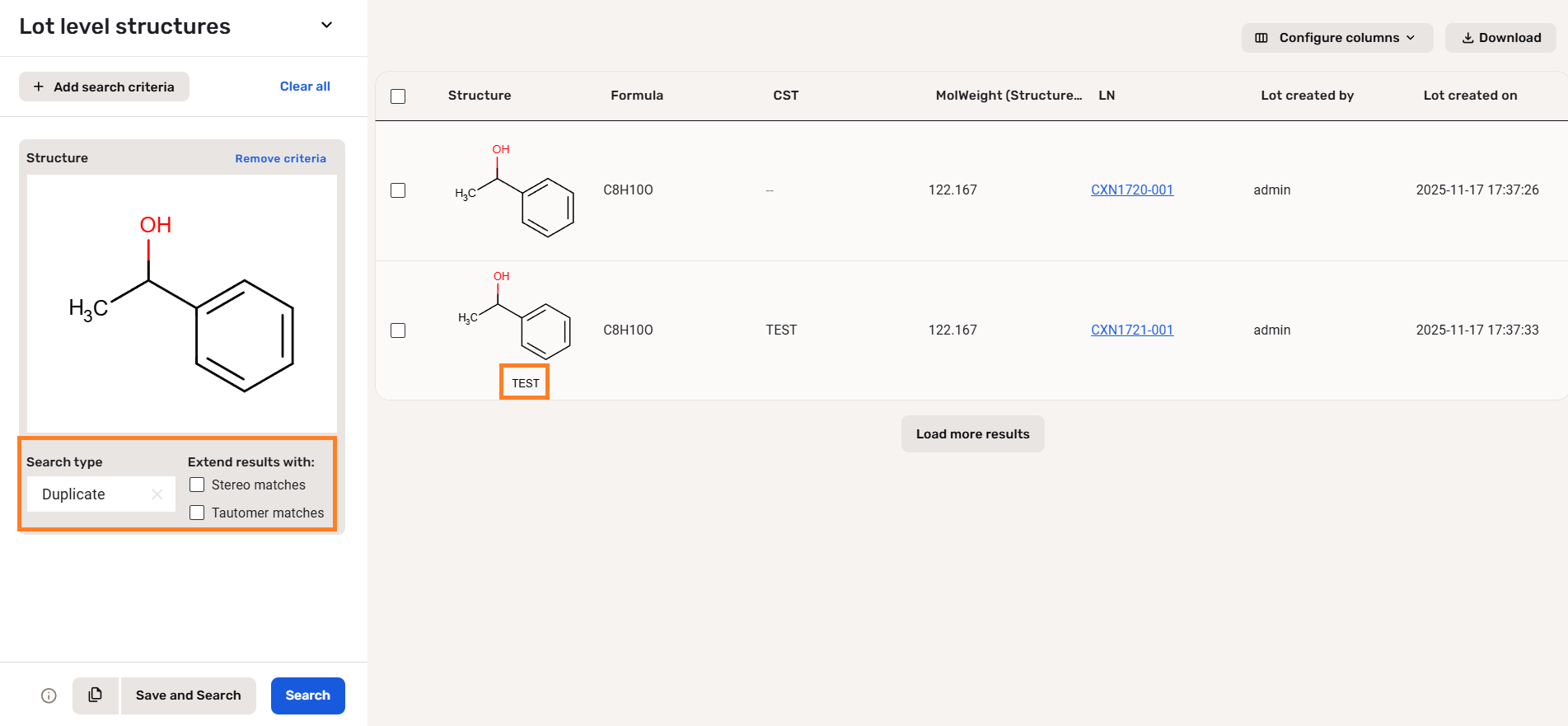
Task: Click the Lot created on column header
Action: point(1470,96)
